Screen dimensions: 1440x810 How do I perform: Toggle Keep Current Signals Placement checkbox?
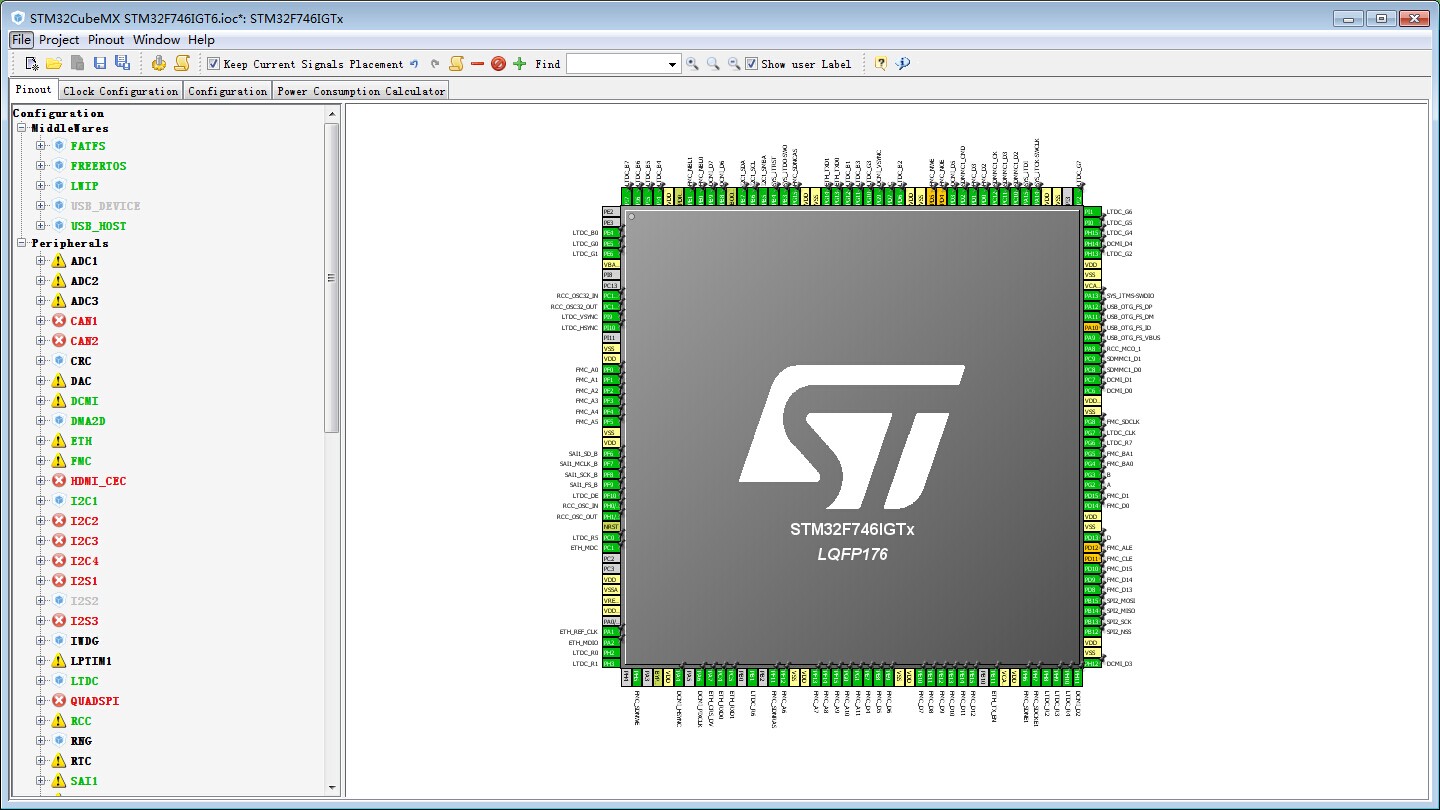tap(213, 64)
